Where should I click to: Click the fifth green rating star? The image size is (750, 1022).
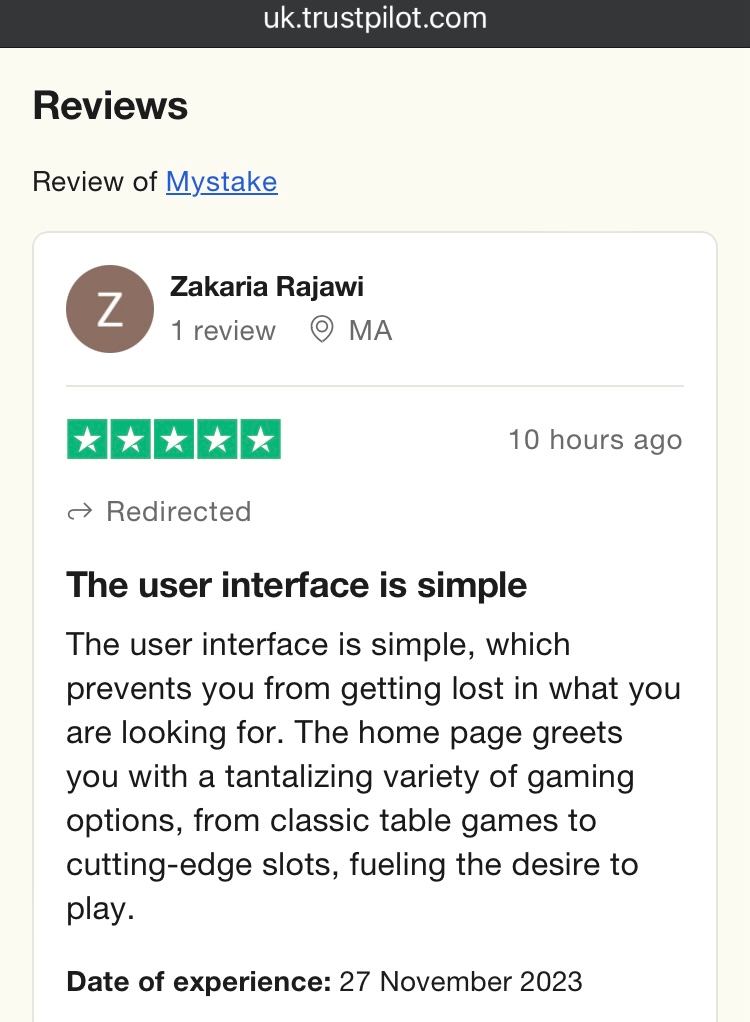[x=260, y=440]
